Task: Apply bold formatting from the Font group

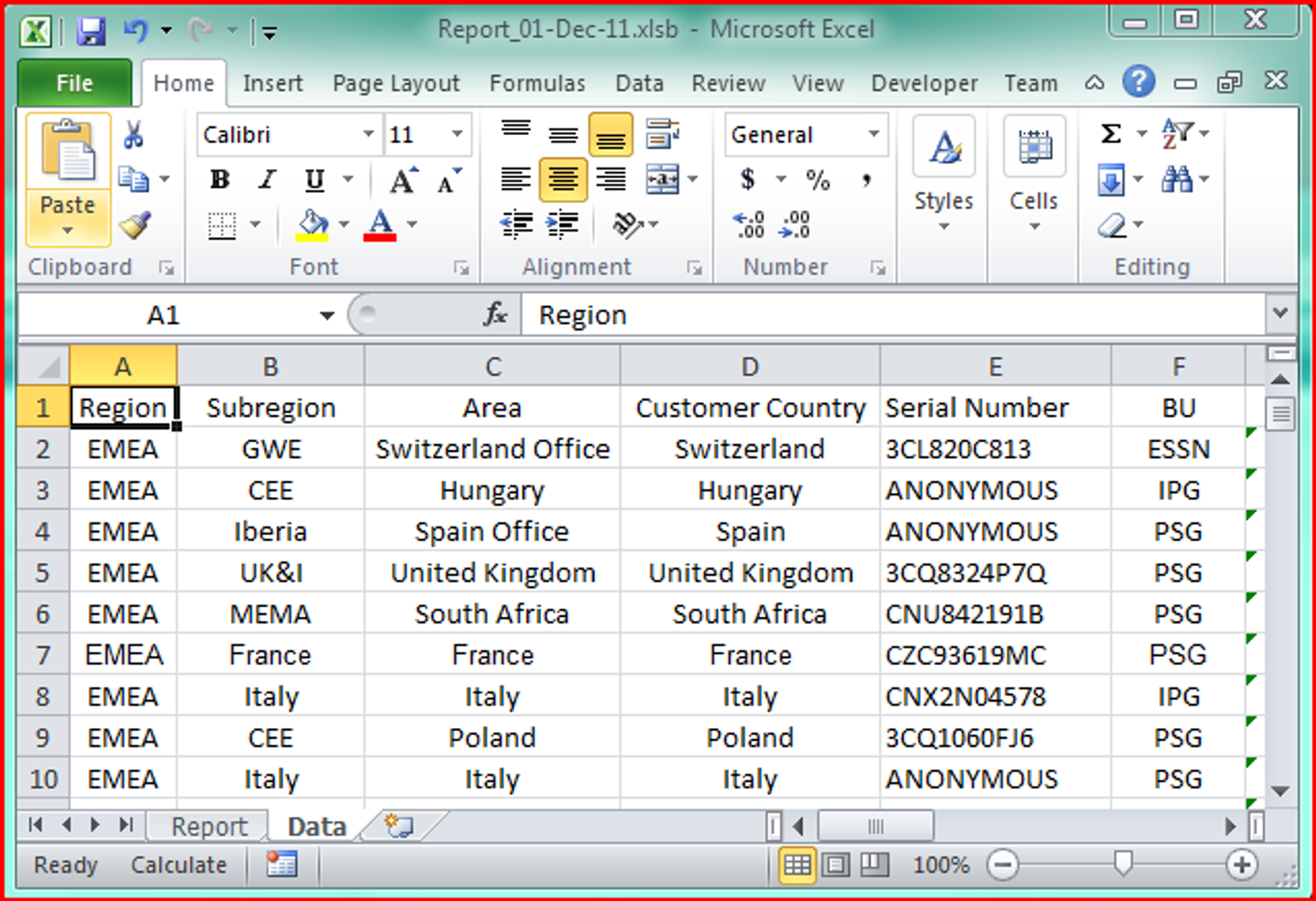Action: coord(219,180)
